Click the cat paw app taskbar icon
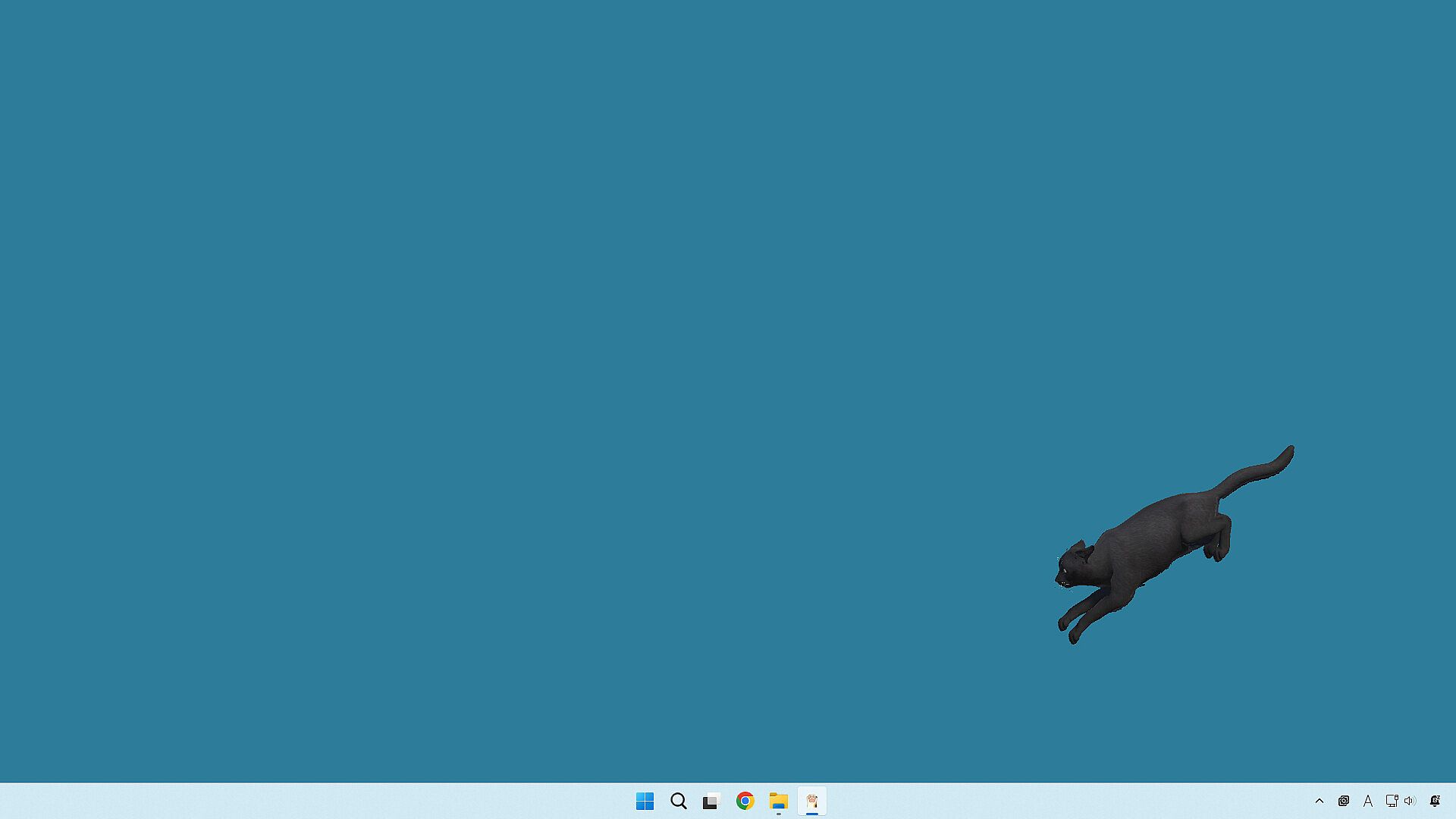Screen dimensions: 1456x819 (x=811, y=801)
